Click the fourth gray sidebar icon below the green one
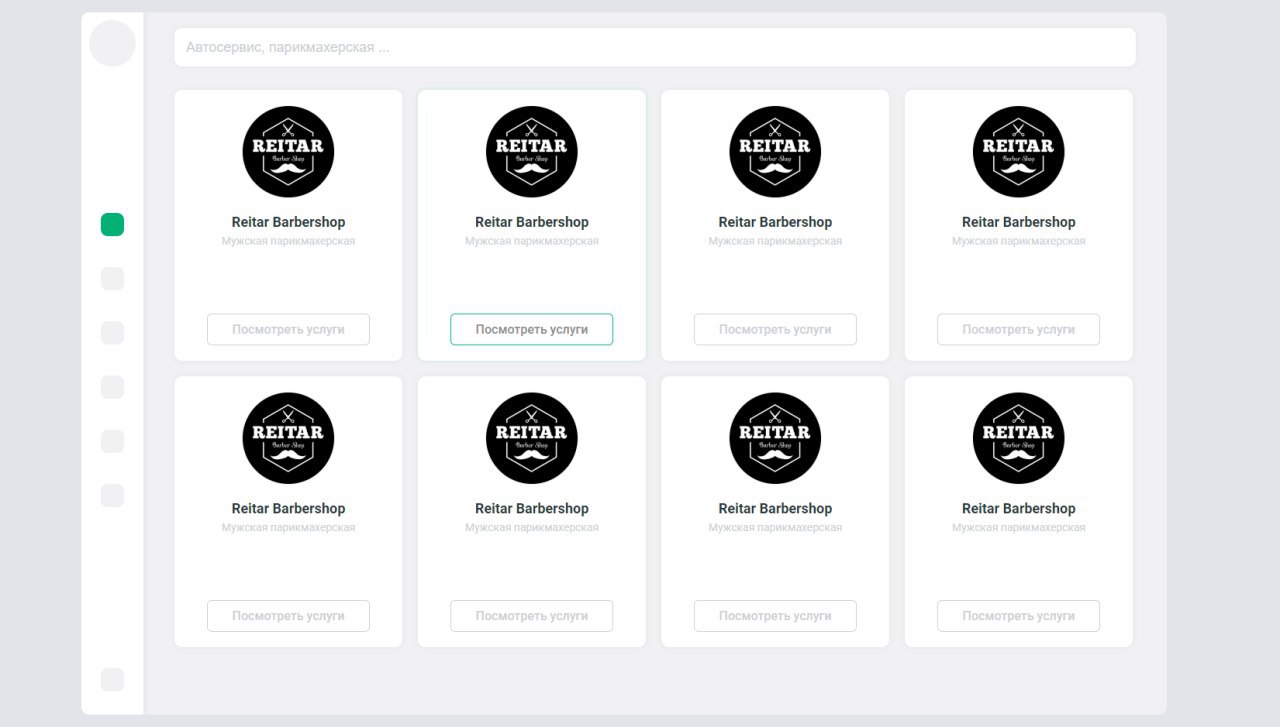Image resolution: width=1280 pixels, height=727 pixels. tap(112, 441)
